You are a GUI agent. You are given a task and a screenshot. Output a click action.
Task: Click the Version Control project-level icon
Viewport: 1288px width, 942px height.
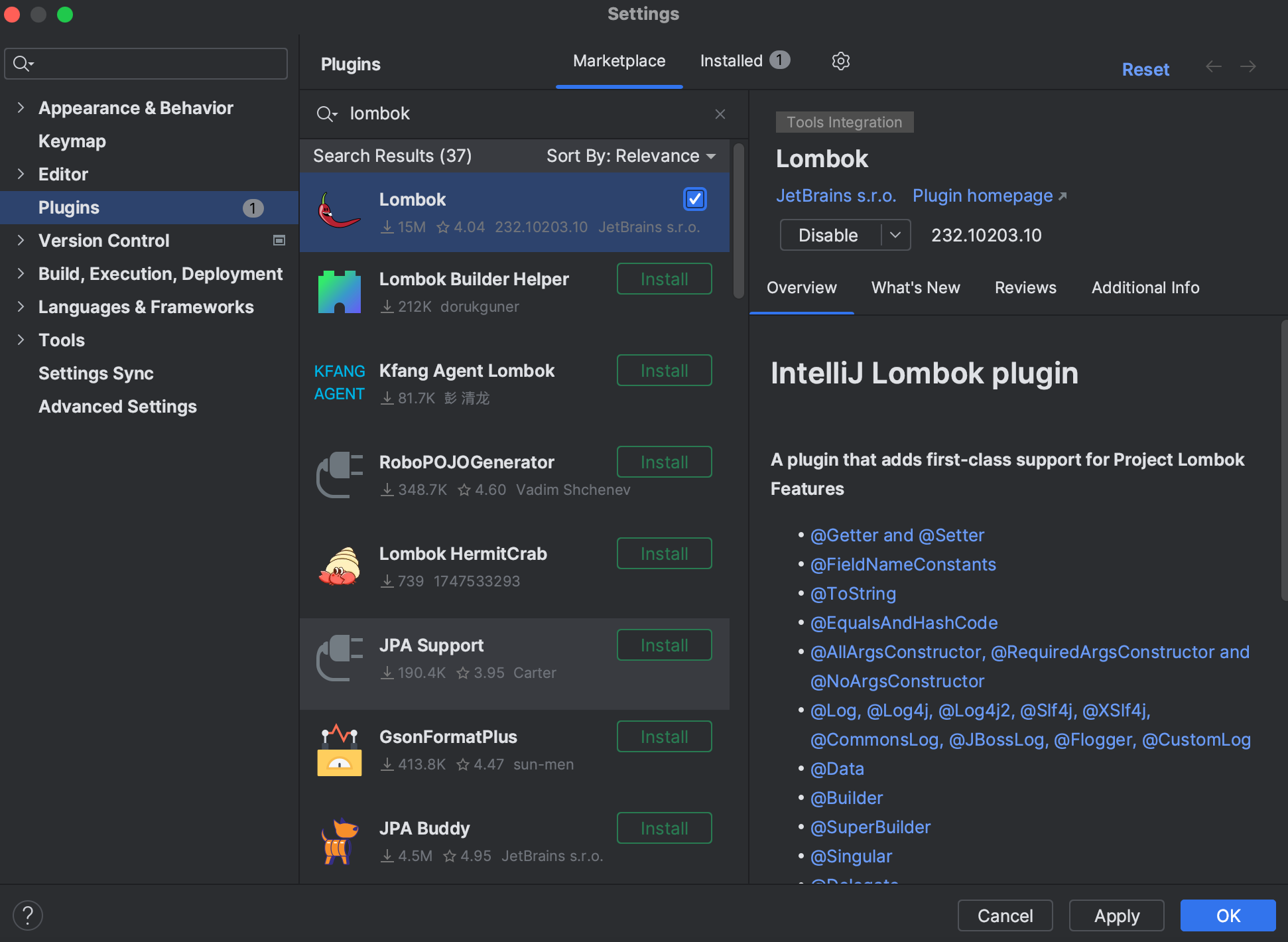tap(279, 240)
